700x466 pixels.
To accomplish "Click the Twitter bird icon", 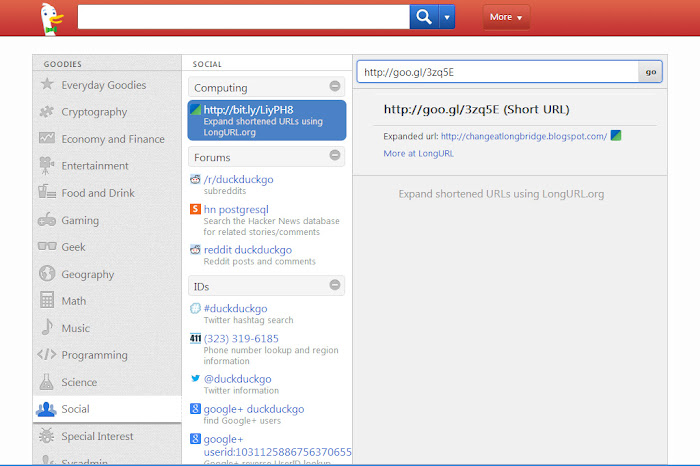I will (x=195, y=378).
